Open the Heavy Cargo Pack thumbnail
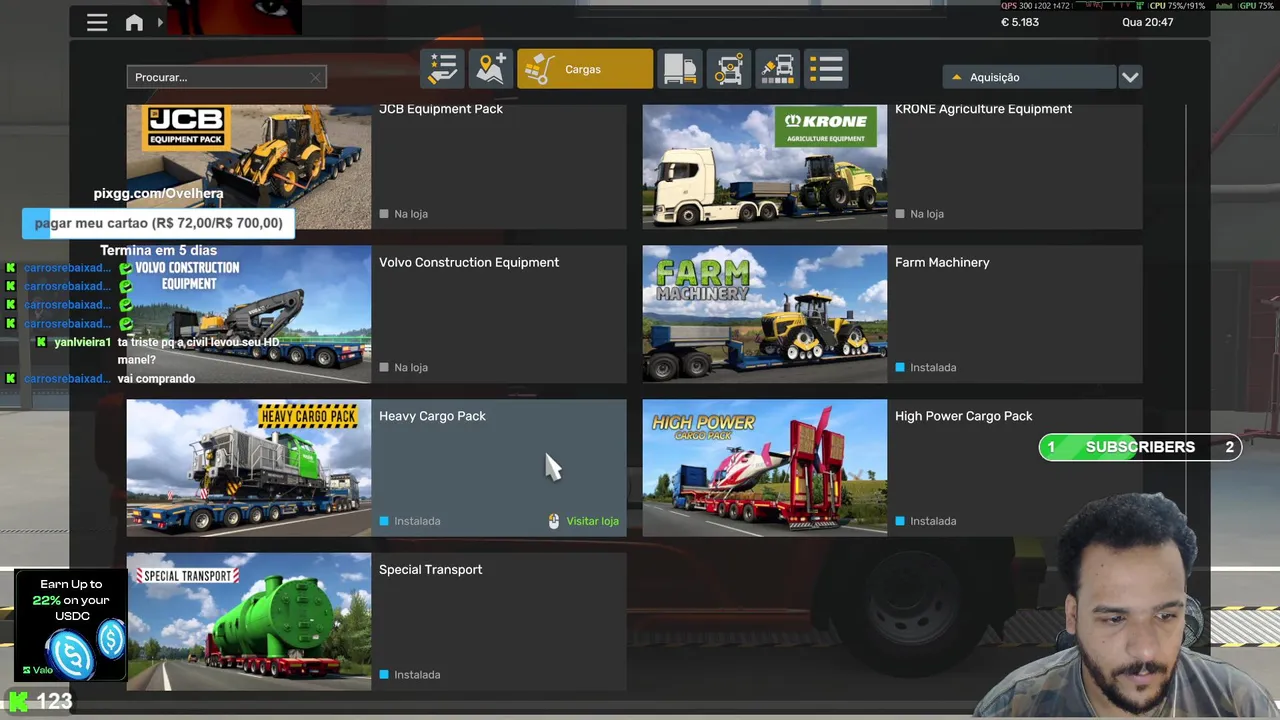1280x720 pixels. [249, 468]
